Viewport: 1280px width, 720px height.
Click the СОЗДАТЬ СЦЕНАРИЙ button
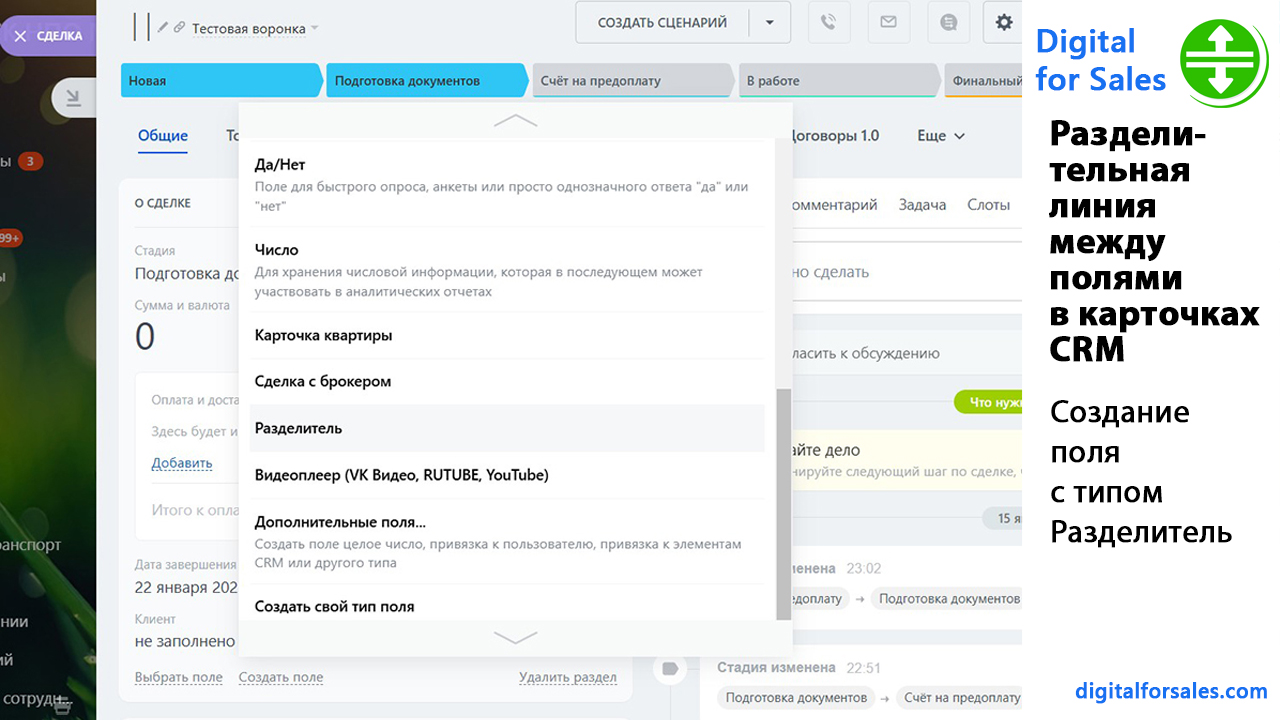662,22
